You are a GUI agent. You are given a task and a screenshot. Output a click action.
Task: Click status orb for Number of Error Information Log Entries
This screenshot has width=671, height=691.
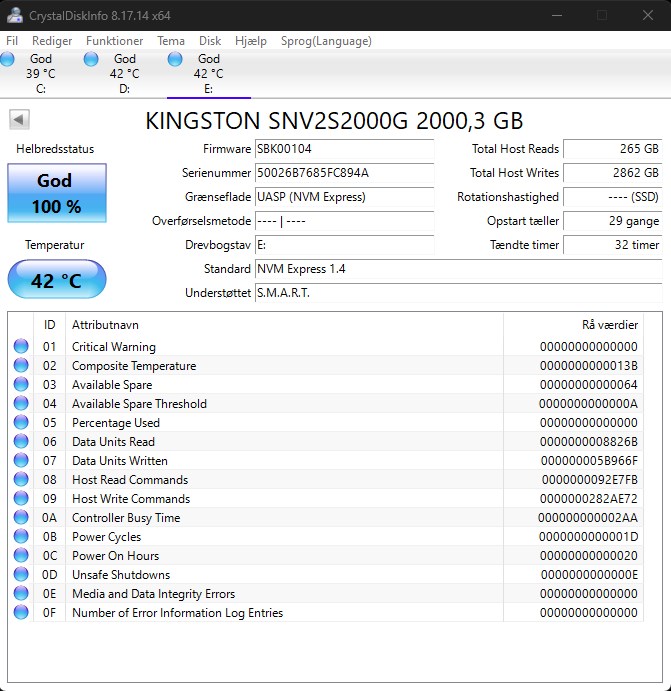(21, 612)
